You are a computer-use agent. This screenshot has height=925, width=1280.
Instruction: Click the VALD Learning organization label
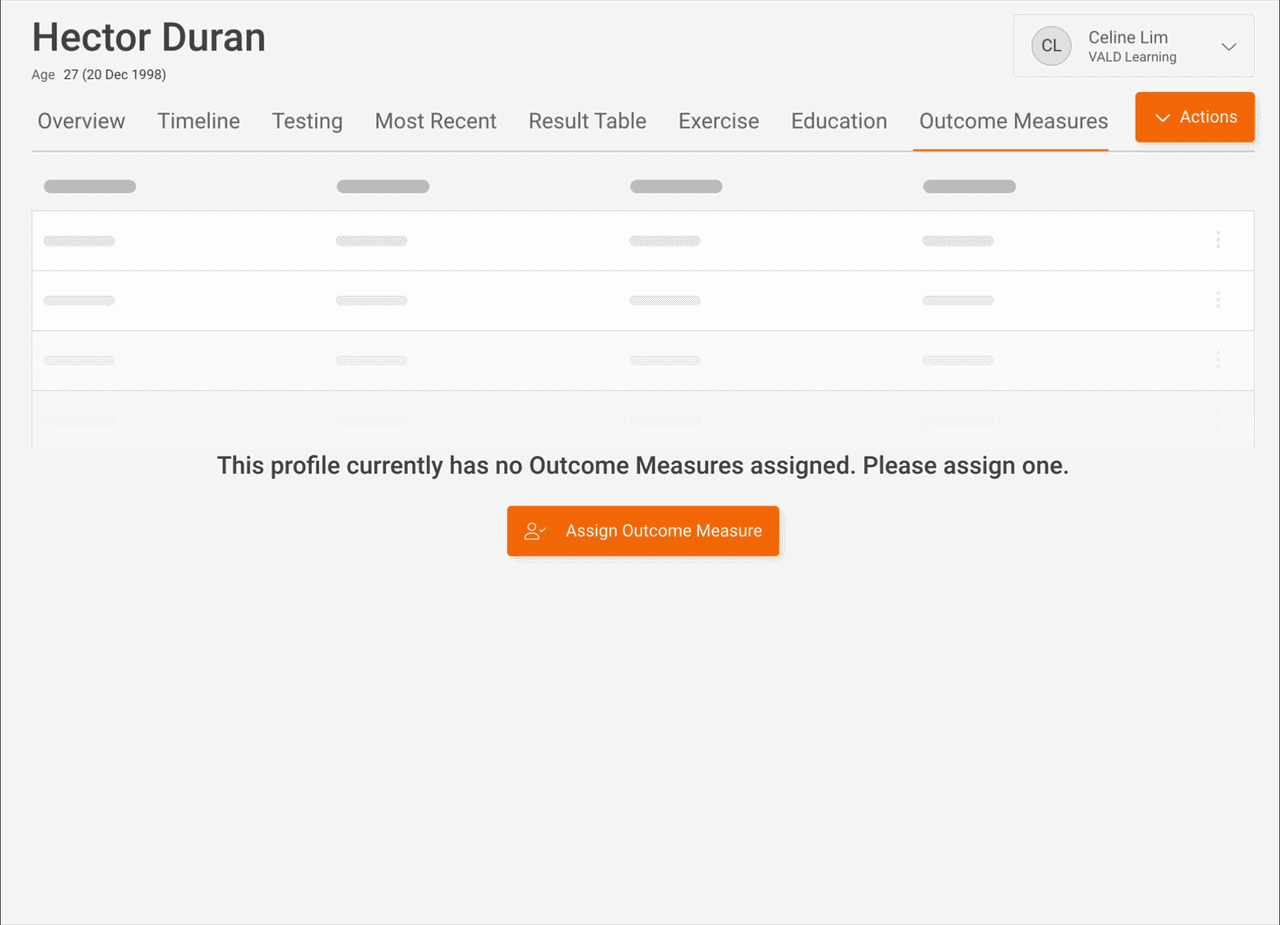click(x=1132, y=57)
